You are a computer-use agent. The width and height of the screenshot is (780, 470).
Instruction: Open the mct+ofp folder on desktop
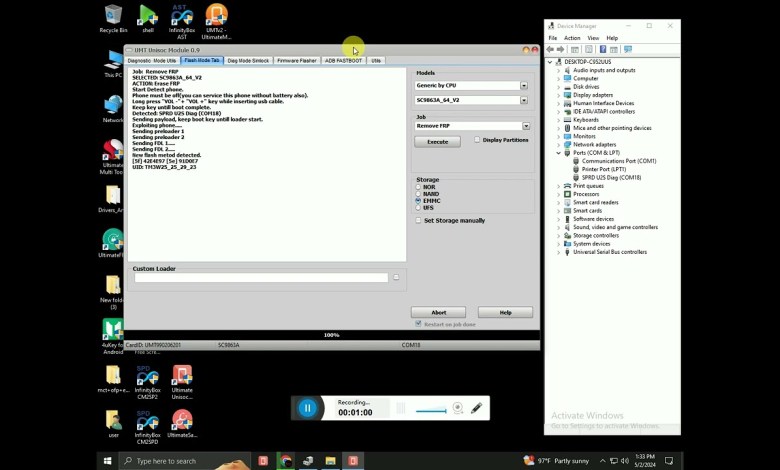click(113, 379)
